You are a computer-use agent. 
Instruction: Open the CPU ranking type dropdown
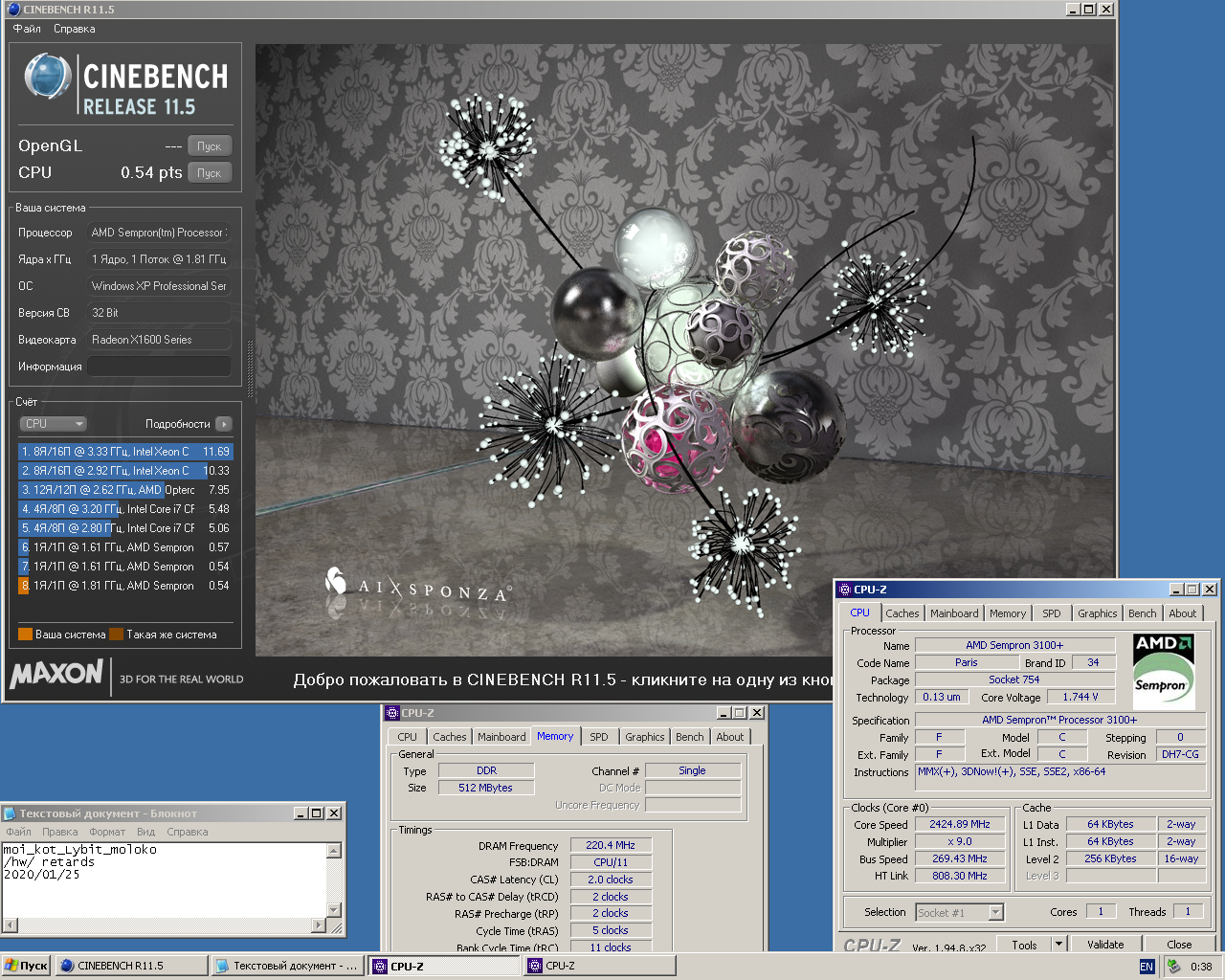54,424
